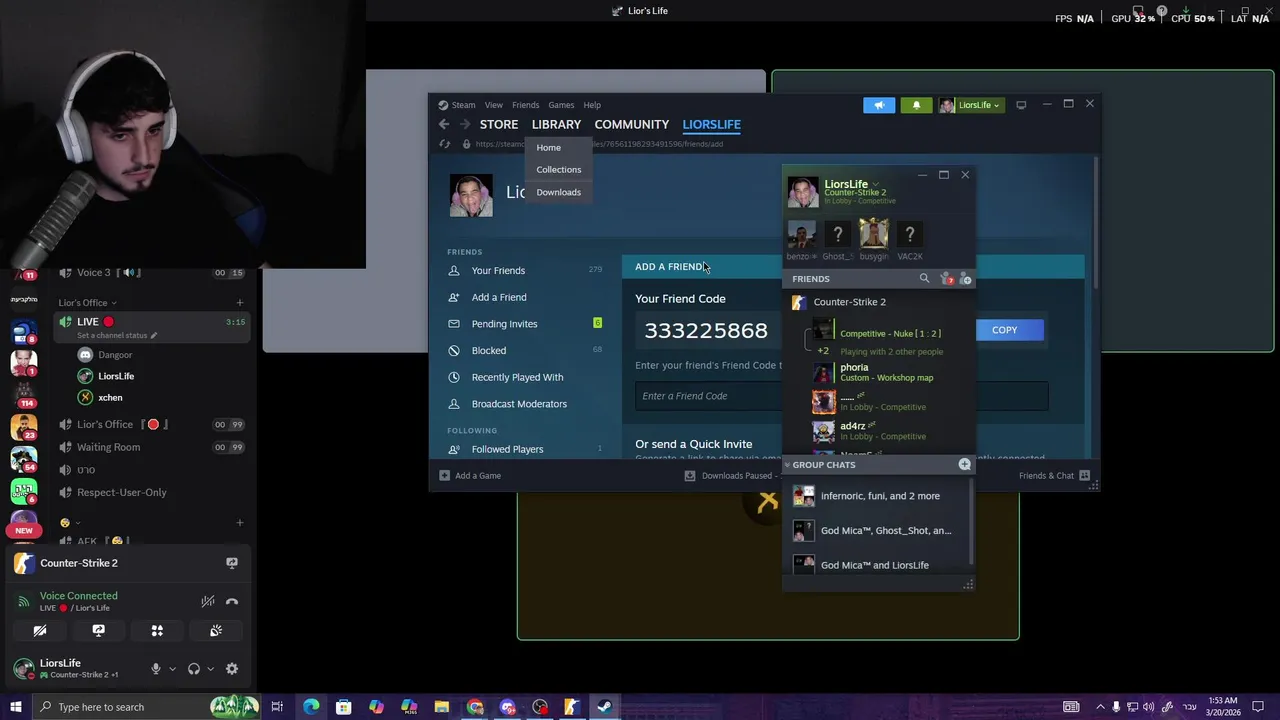Open the Friends menu in Steam
Screen dimensions: 1280x720
click(x=525, y=105)
